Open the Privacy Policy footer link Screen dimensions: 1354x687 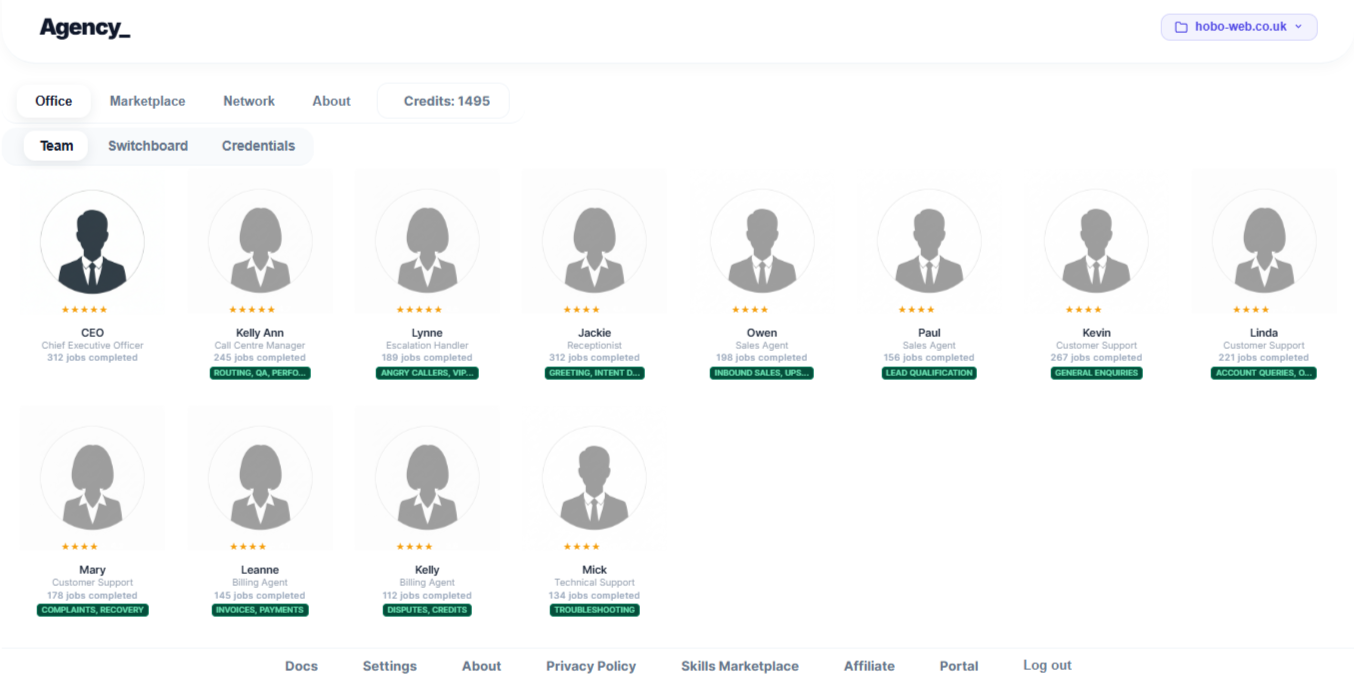pyautogui.click(x=590, y=666)
